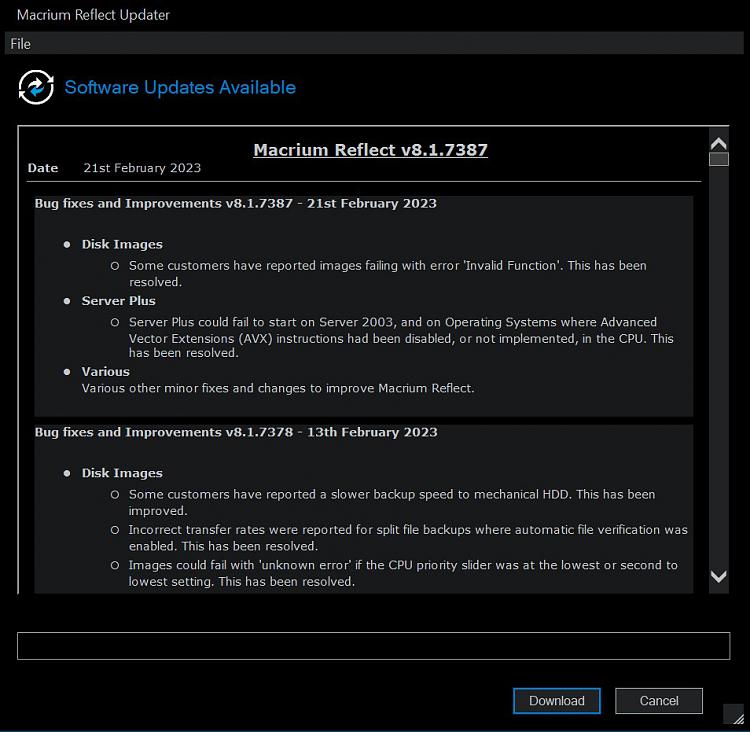Click the 'Incorrect transfer rates' note
This screenshot has width=750, height=732.
pos(408,538)
